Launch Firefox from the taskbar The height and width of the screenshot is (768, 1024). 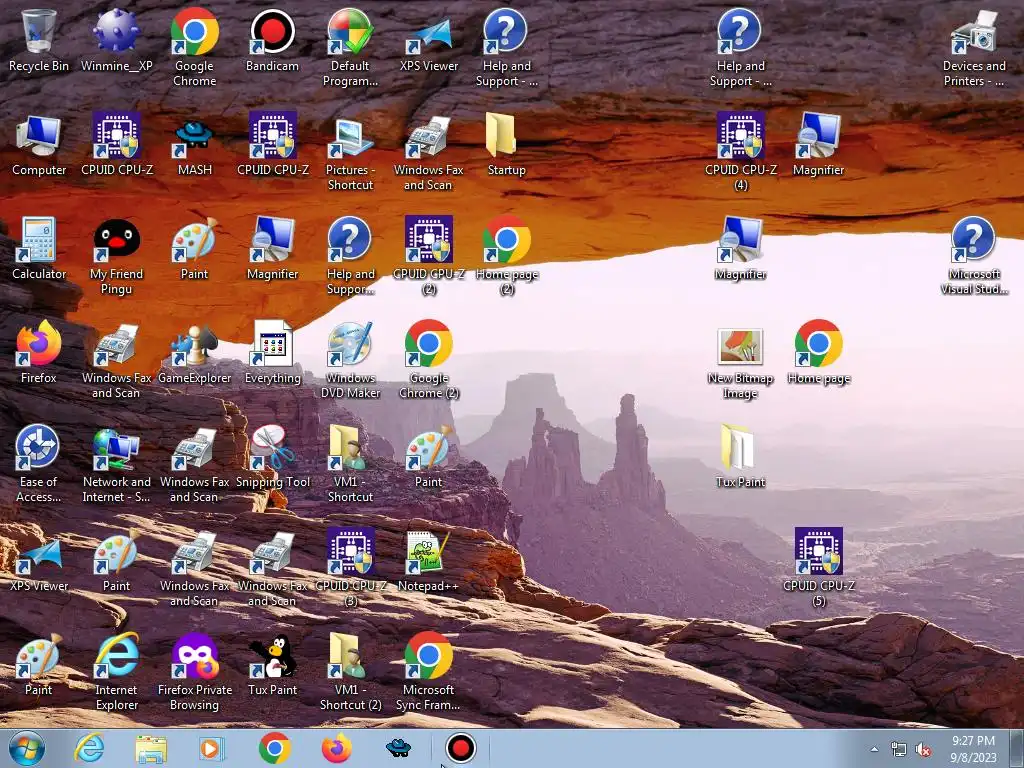[336, 748]
